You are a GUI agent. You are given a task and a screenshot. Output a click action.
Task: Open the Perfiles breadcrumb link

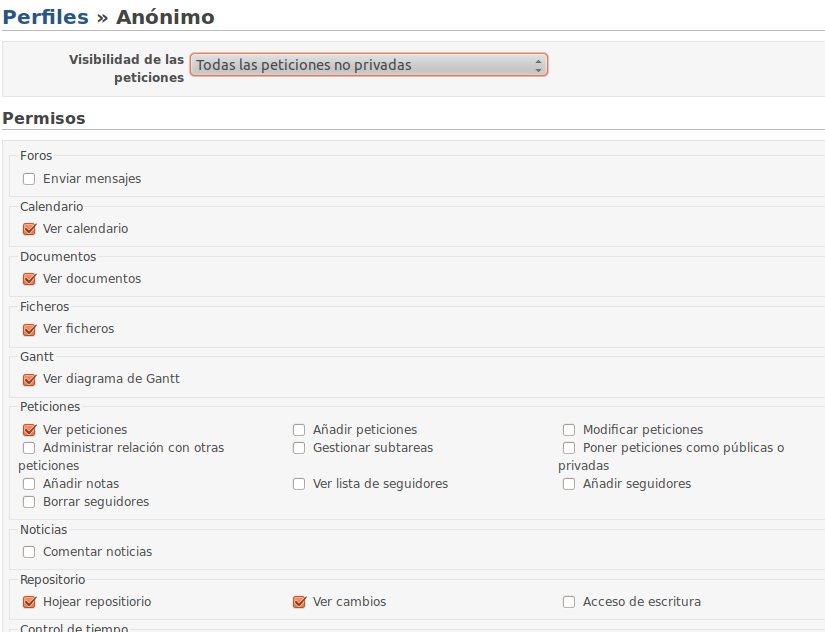(x=45, y=17)
